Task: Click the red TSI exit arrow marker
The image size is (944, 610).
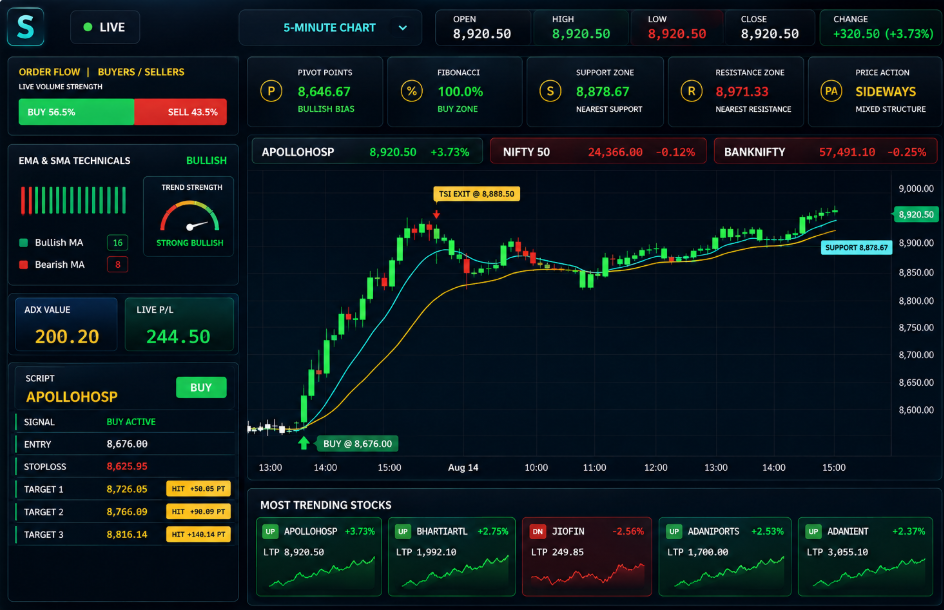Action: pos(436,214)
